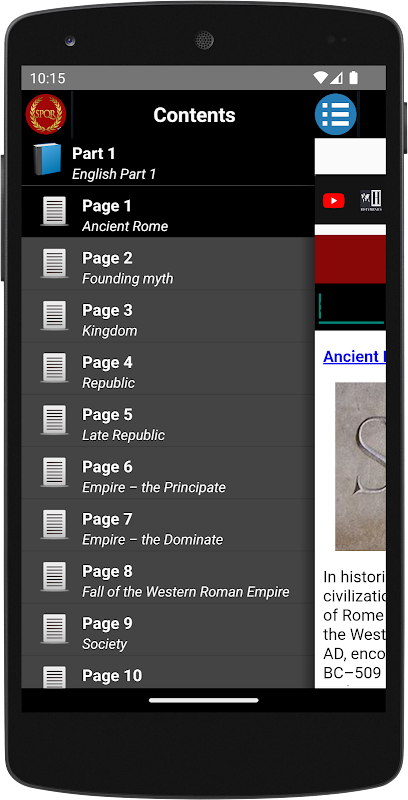
Task: Jump to Page 7 Empire – the Dominate
Action: pos(168,525)
